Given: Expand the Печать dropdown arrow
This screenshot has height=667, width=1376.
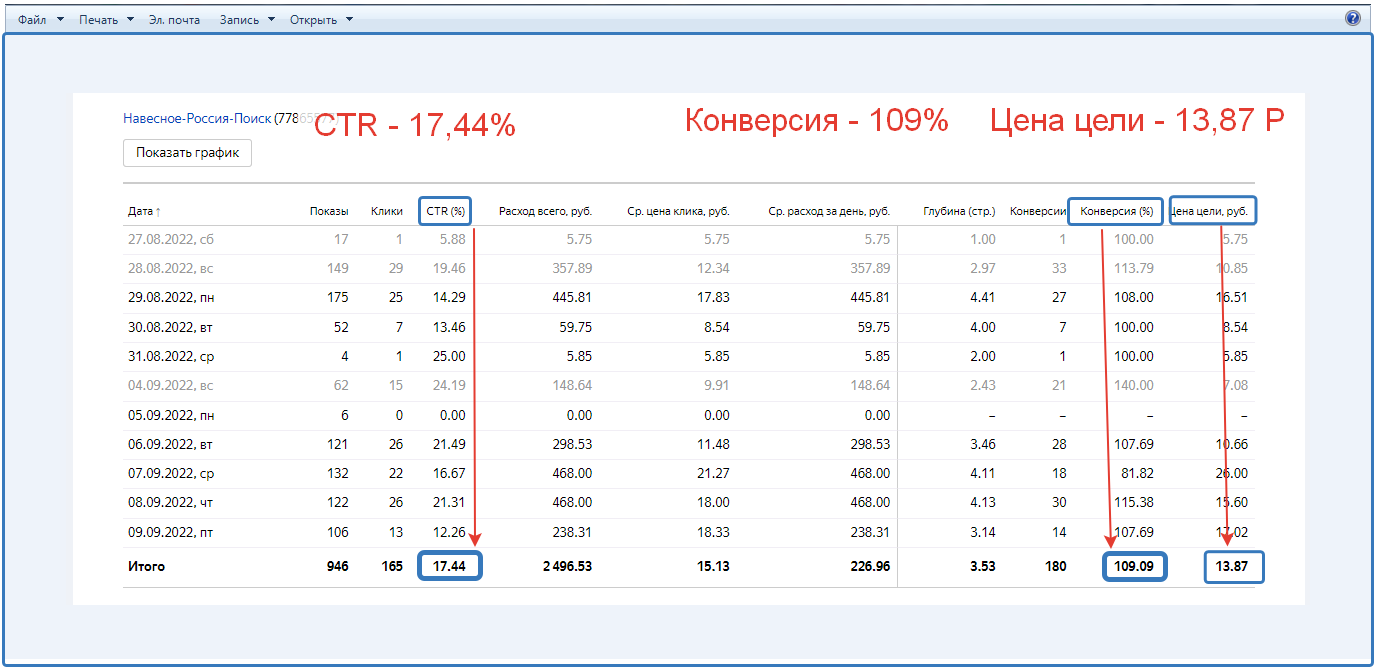Looking at the screenshot, I should click(x=130, y=19).
